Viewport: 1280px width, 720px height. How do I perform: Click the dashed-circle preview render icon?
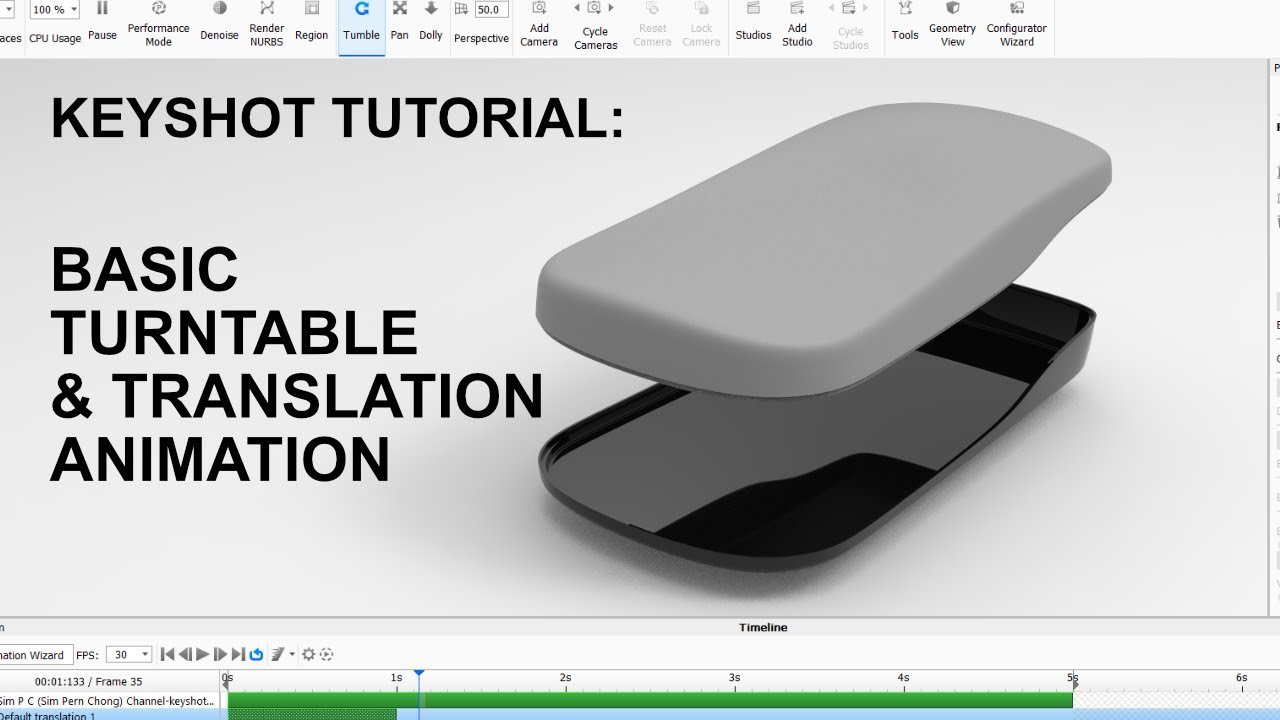326,654
